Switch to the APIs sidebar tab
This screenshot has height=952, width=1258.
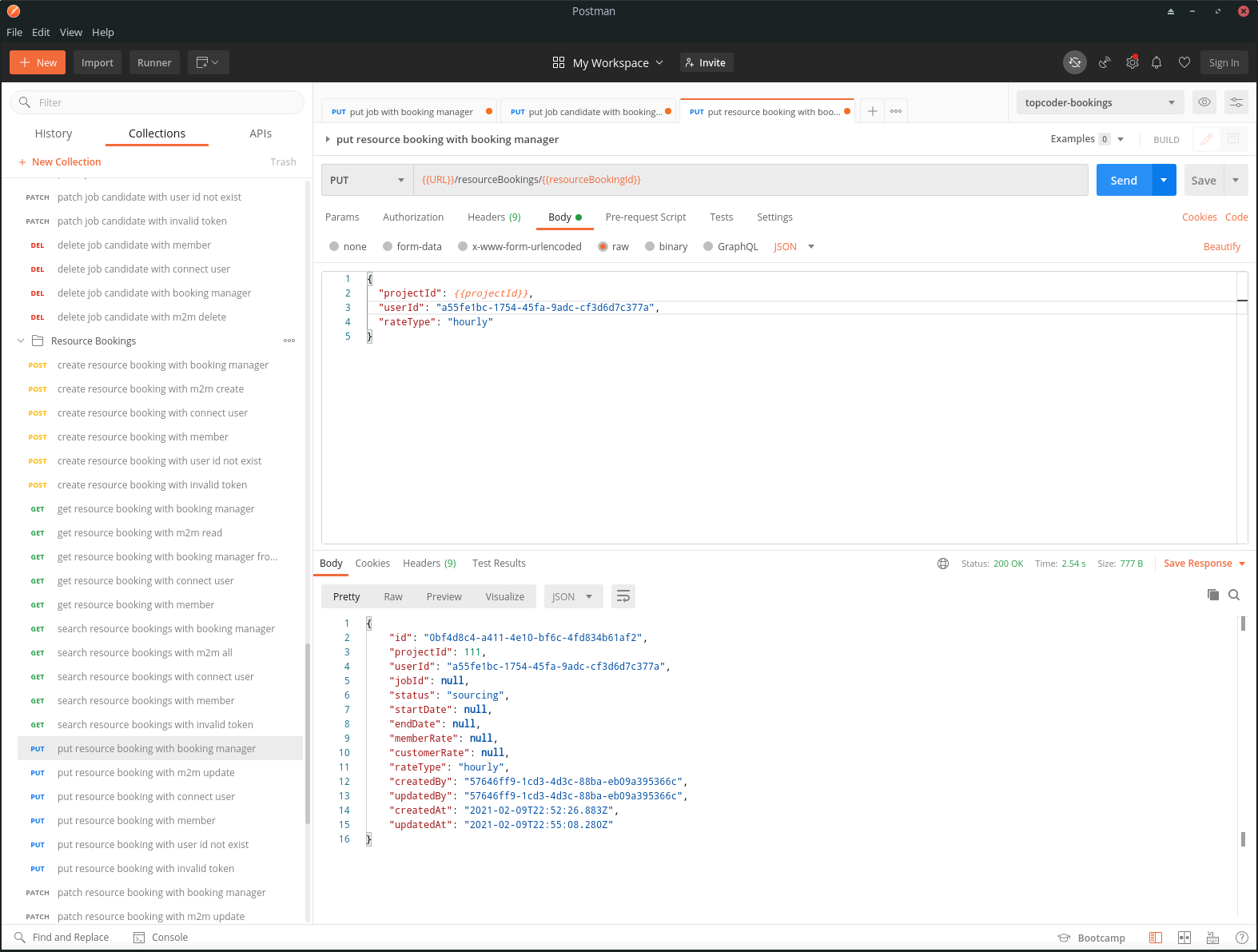pyautogui.click(x=261, y=133)
